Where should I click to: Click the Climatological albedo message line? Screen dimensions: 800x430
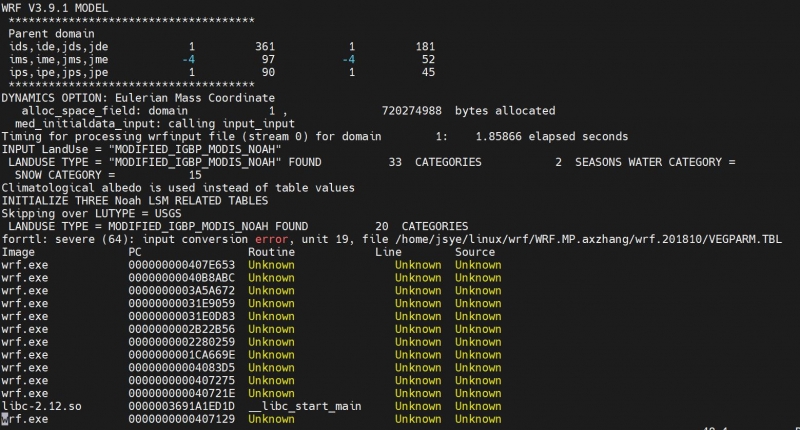(x=177, y=188)
